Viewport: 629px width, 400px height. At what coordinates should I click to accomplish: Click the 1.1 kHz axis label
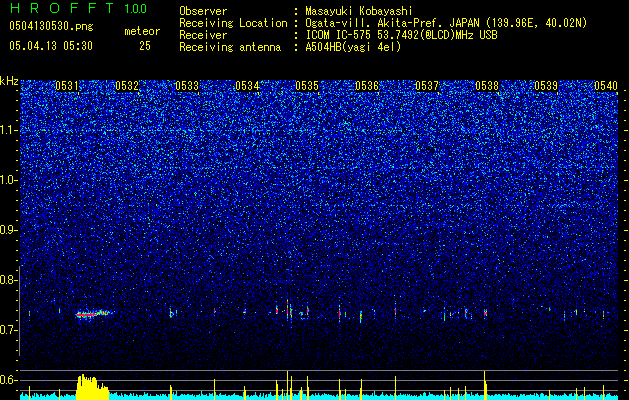(x=9, y=130)
